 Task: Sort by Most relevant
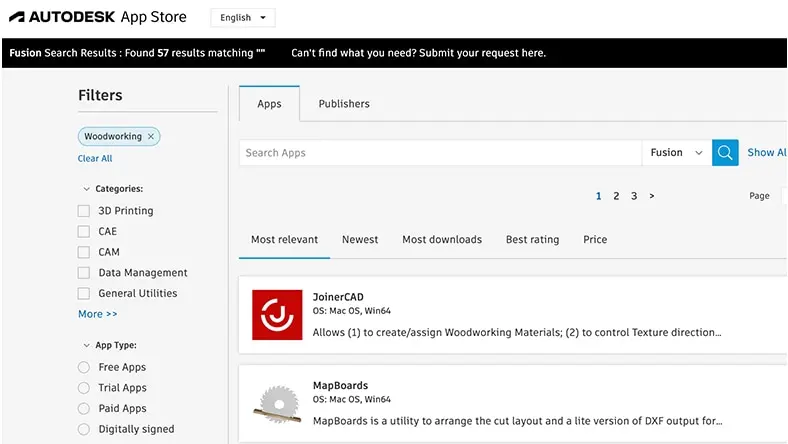pos(284,240)
